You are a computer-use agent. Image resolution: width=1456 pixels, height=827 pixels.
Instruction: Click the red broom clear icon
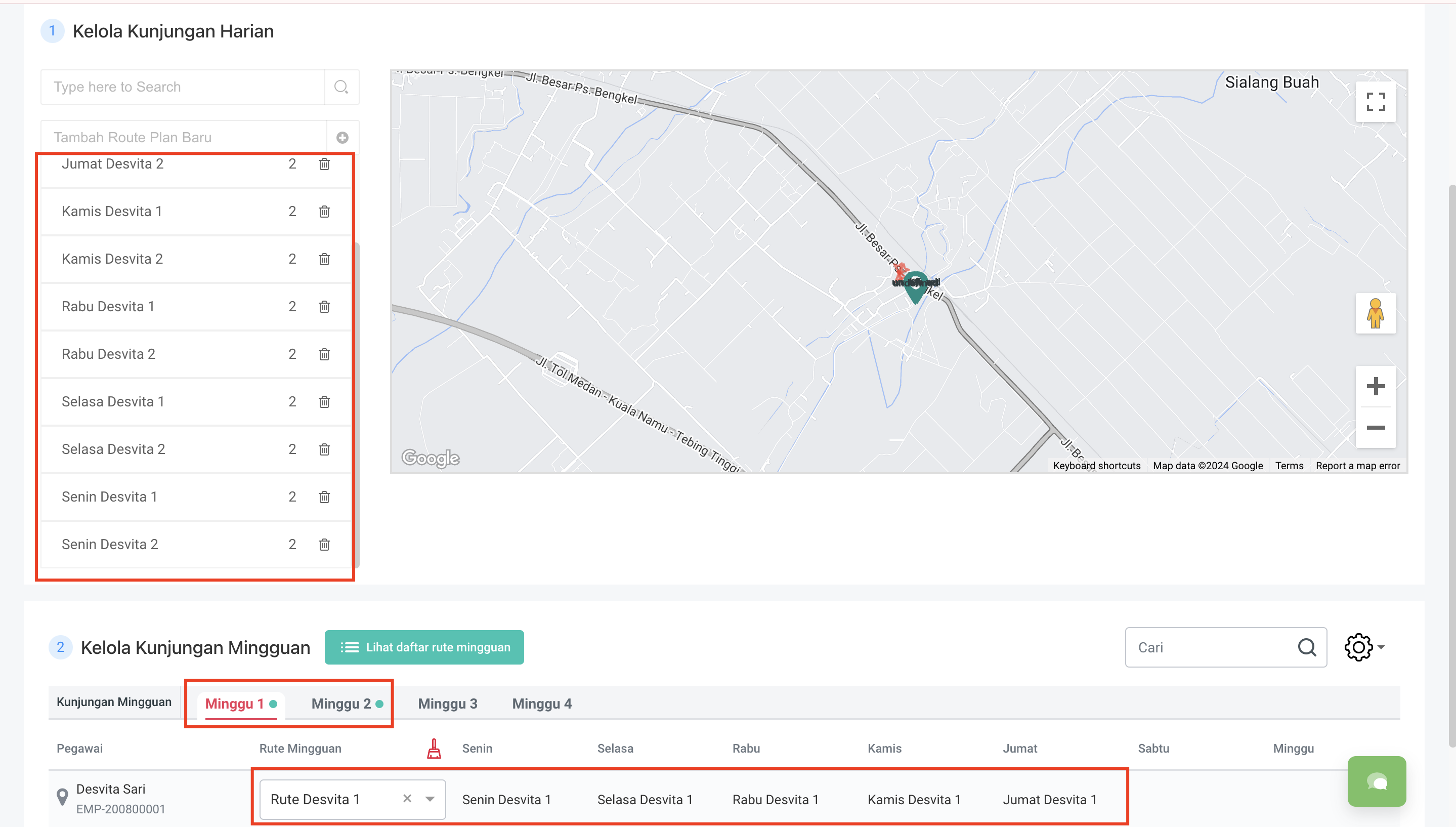click(x=434, y=749)
